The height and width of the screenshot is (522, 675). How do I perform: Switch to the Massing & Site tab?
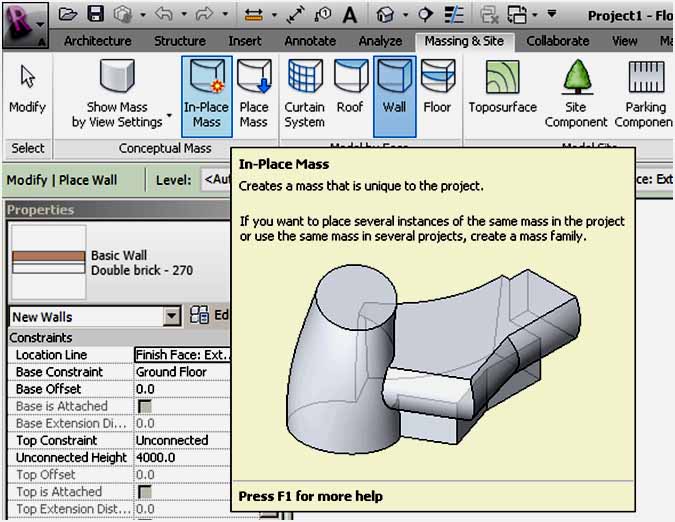[464, 41]
